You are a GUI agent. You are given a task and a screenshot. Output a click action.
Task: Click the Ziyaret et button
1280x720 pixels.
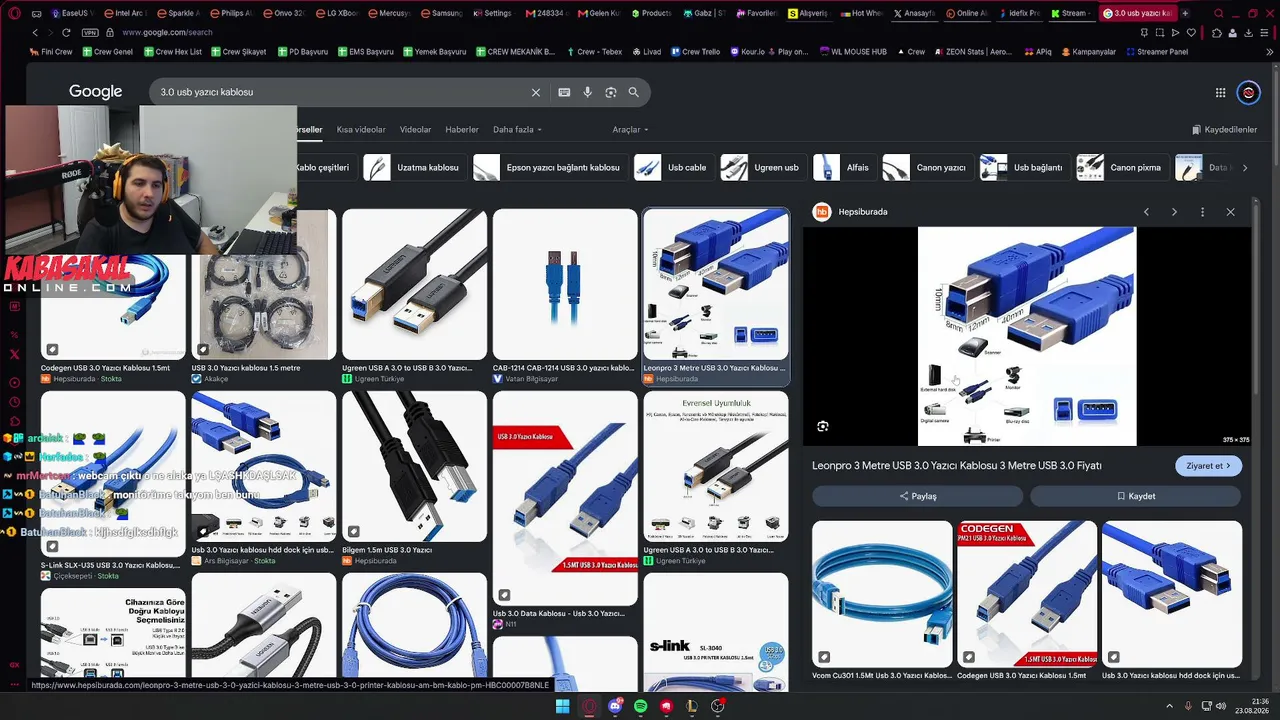1208,466
